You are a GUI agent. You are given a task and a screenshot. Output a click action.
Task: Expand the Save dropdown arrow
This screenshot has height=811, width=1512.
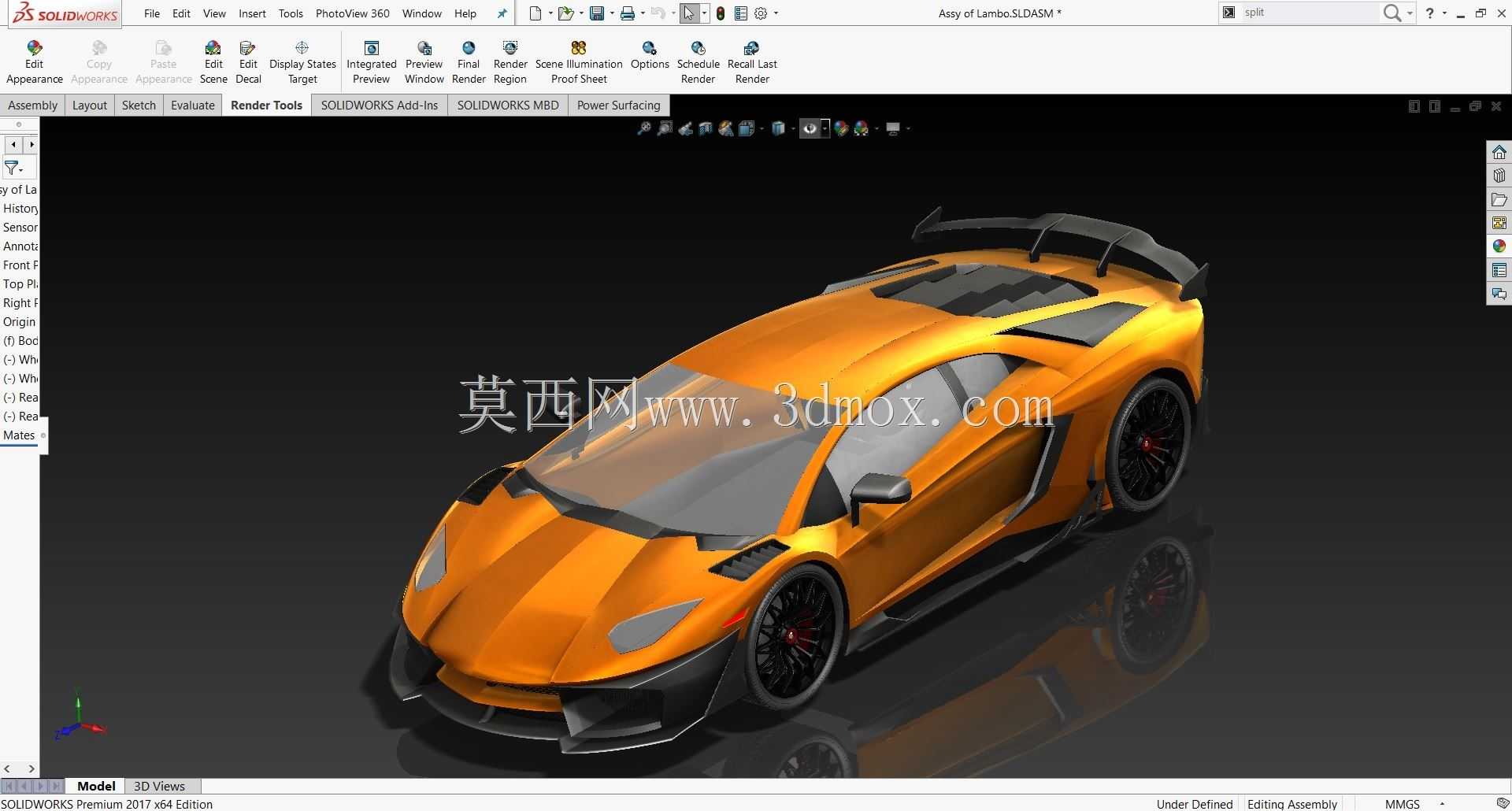pyautogui.click(x=612, y=13)
